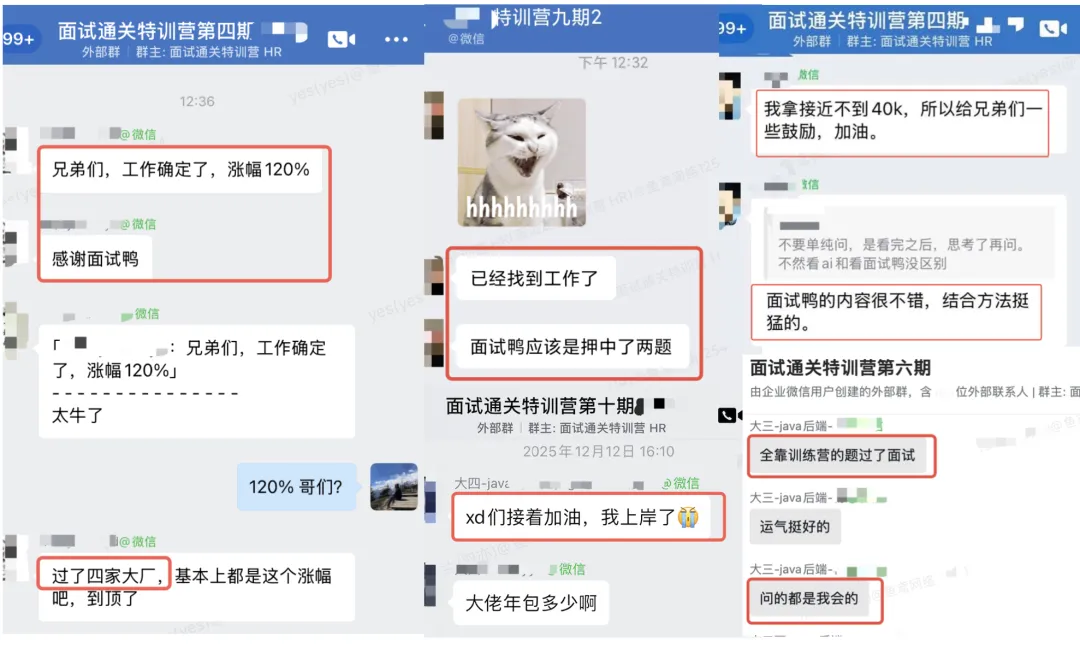Viewport: 1080px width, 648px height.
Task: Click the 全靠训练营的题过了面试 message
Action: (x=838, y=455)
